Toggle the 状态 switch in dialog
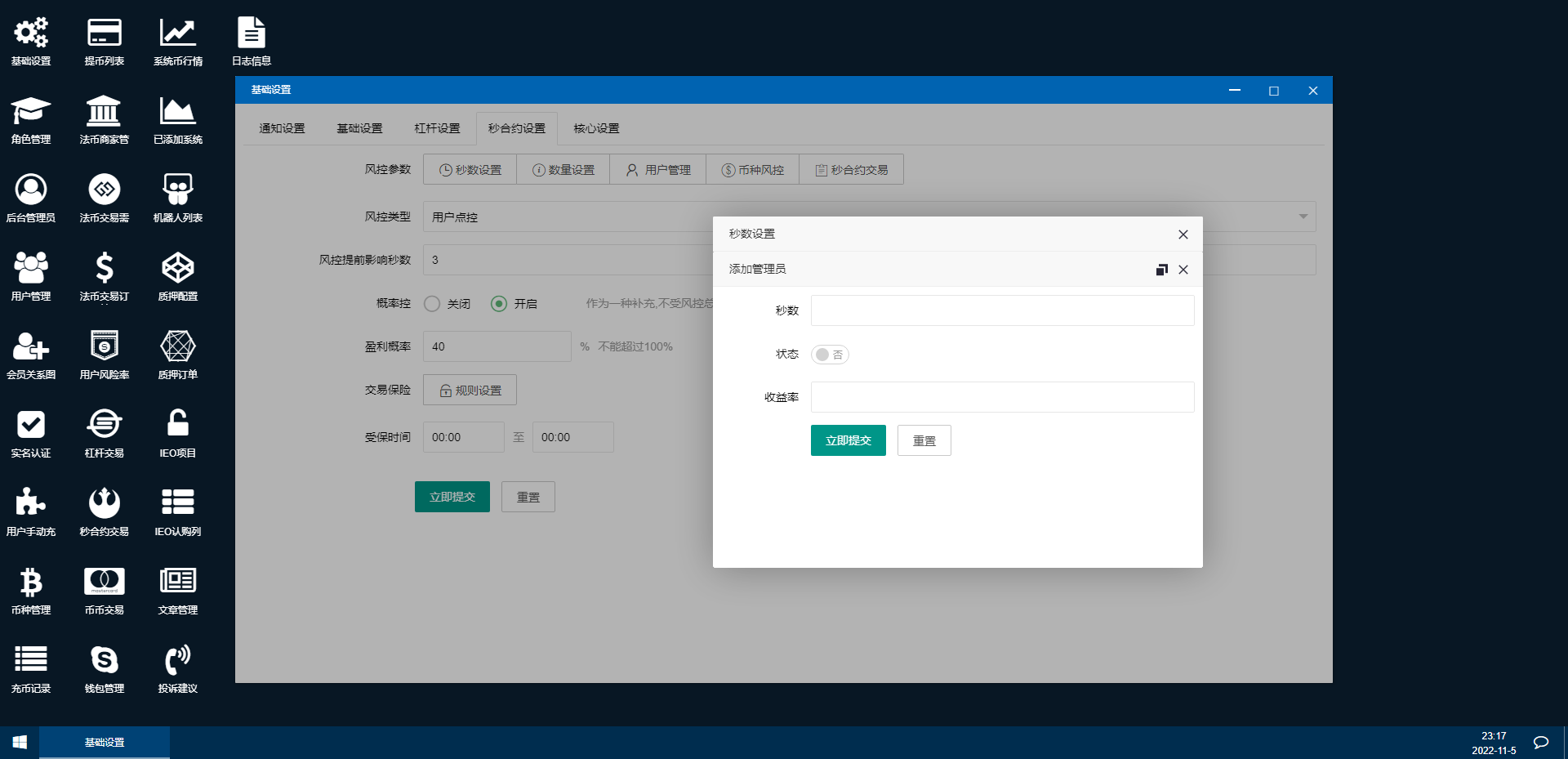1568x759 pixels. coord(830,355)
